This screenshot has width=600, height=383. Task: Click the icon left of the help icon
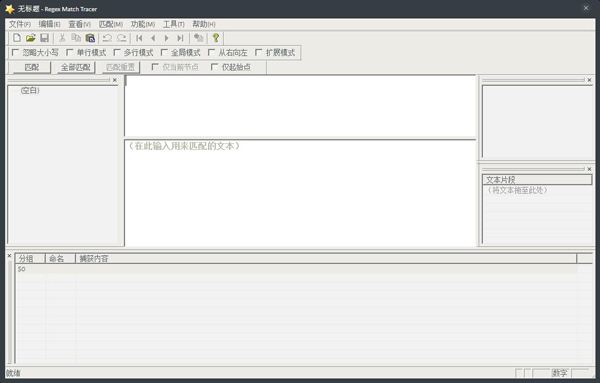[x=198, y=38]
